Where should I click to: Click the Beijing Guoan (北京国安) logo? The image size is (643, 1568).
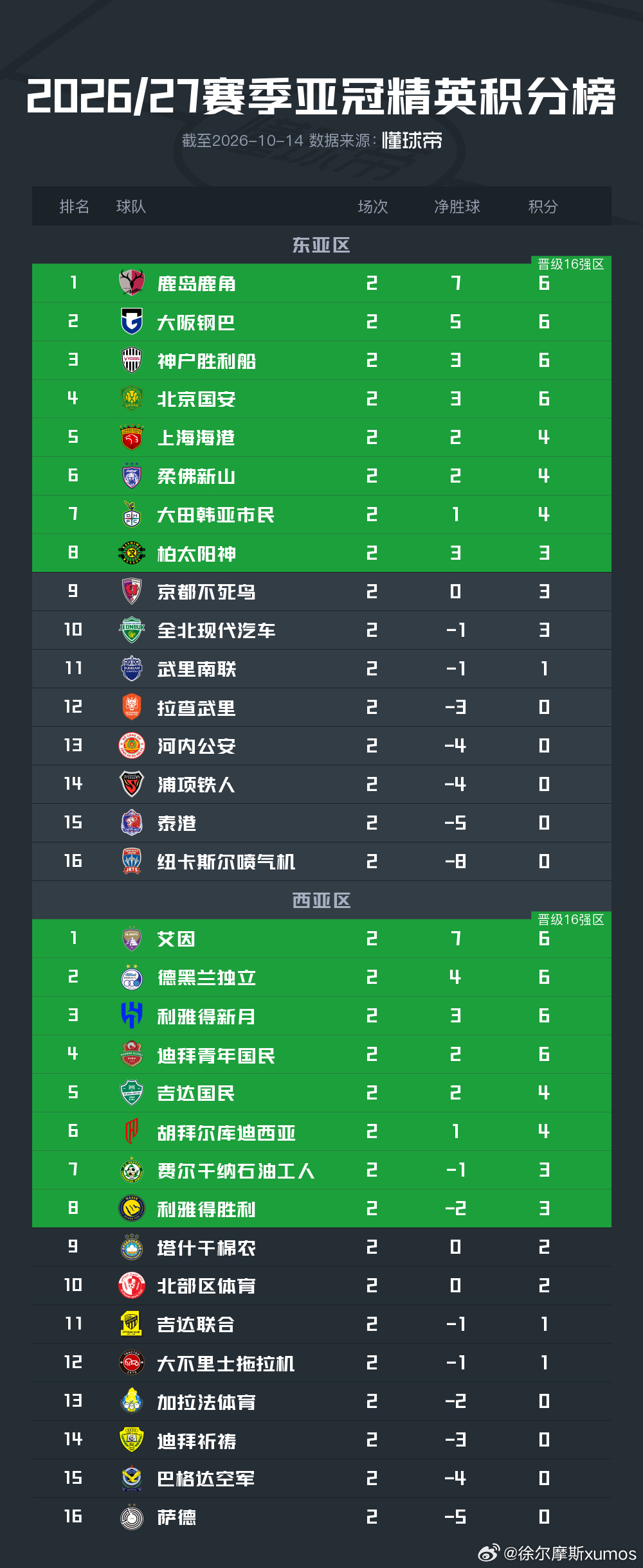click(132, 398)
